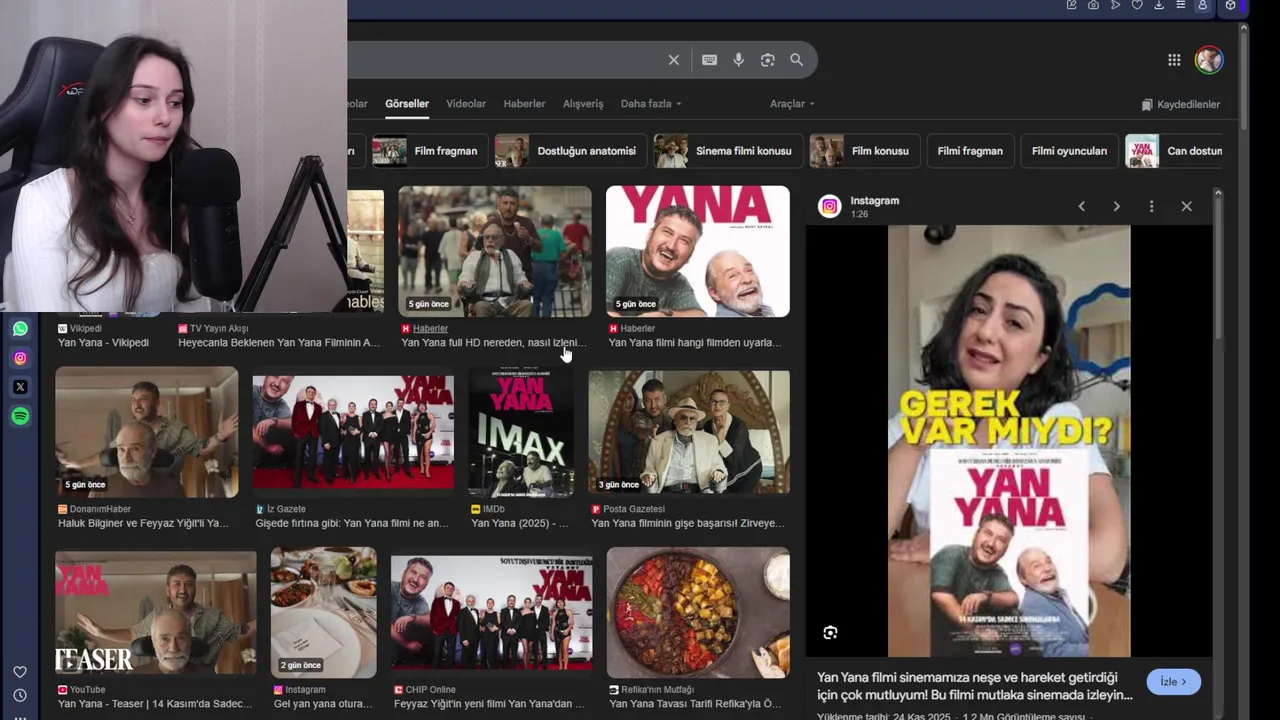Image resolution: width=1280 pixels, height=720 pixels.
Task: Open WhatsApp in the browser sidebar
Action: click(x=20, y=329)
